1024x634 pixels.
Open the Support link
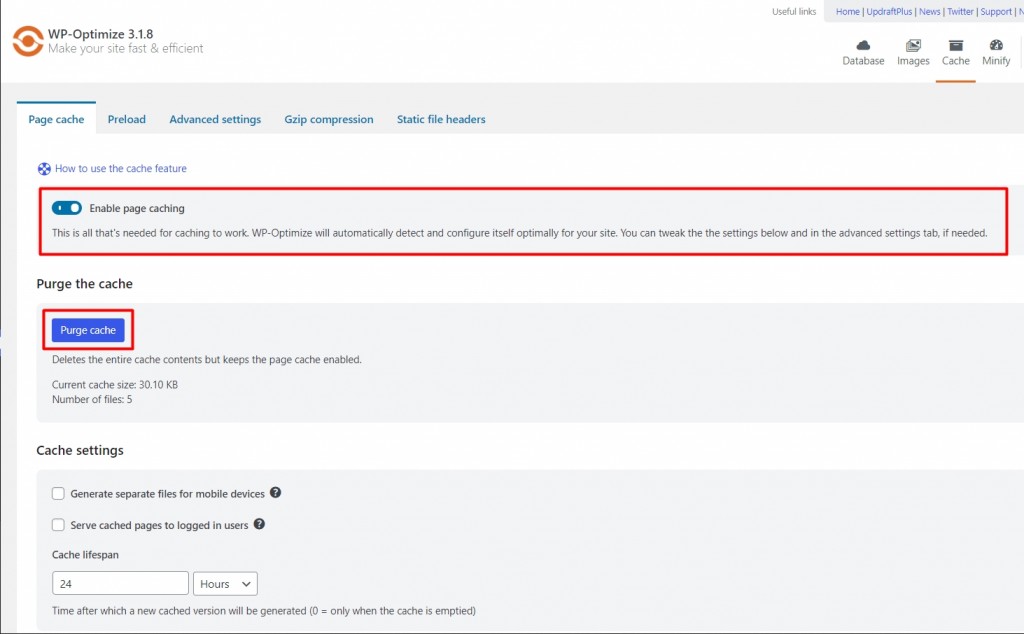(996, 12)
